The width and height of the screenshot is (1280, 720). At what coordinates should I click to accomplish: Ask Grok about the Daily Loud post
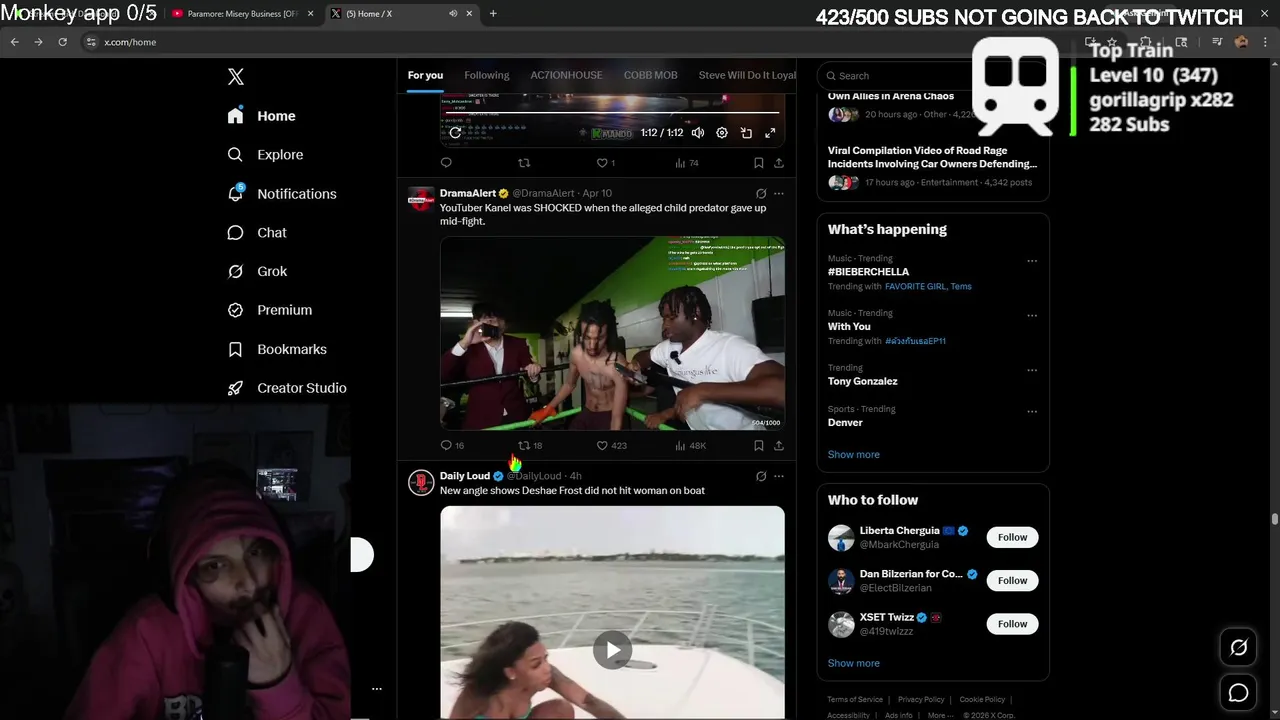coord(761,476)
